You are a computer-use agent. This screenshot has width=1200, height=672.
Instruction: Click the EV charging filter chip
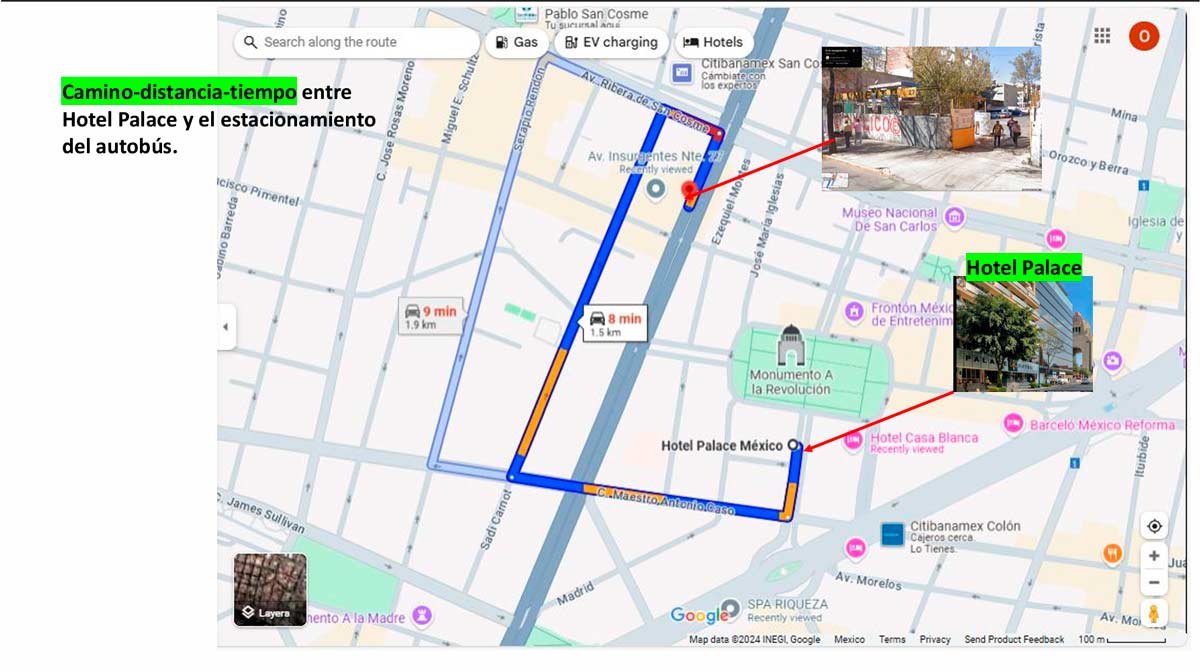611,42
